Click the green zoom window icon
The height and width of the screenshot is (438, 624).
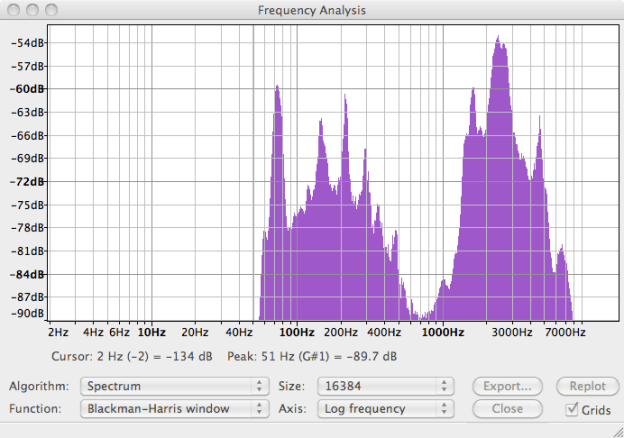pos(51,10)
